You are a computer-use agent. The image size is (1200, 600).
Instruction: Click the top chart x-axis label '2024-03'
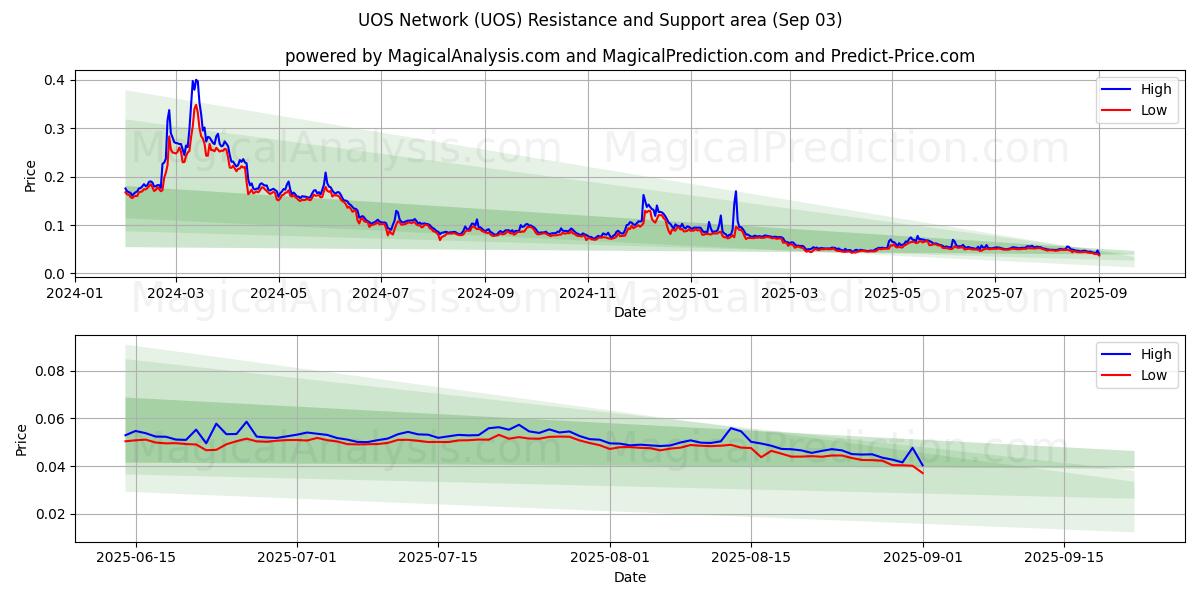pos(176,293)
